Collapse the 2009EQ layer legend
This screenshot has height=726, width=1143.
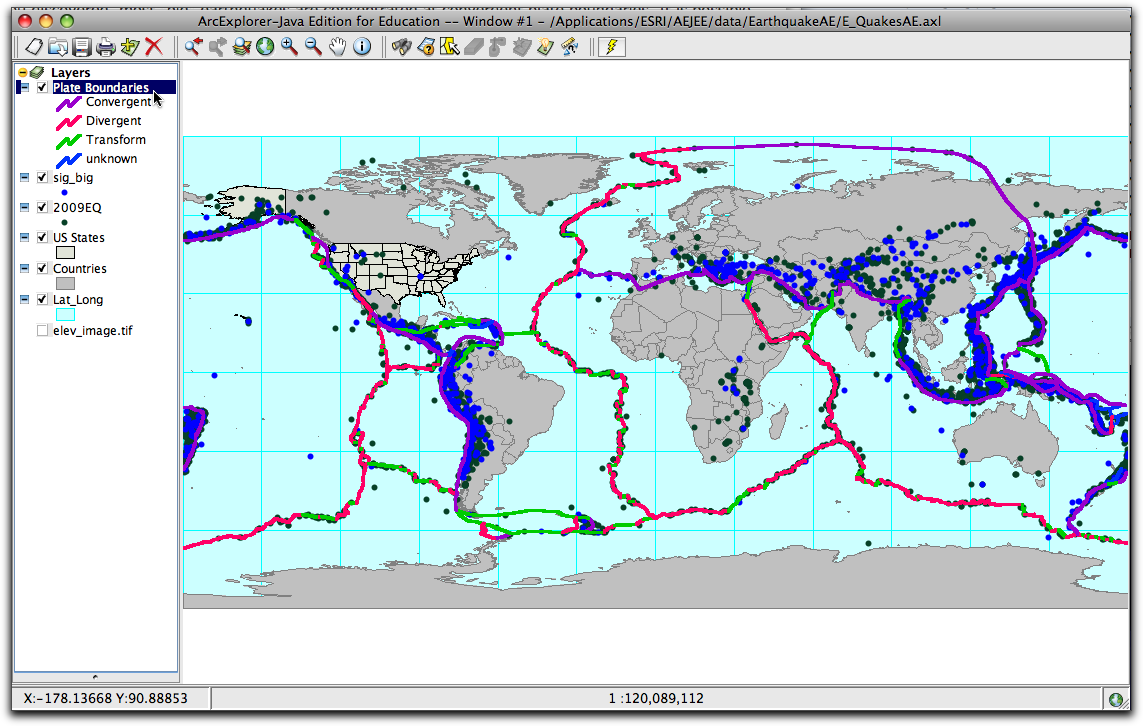coord(23,207)
